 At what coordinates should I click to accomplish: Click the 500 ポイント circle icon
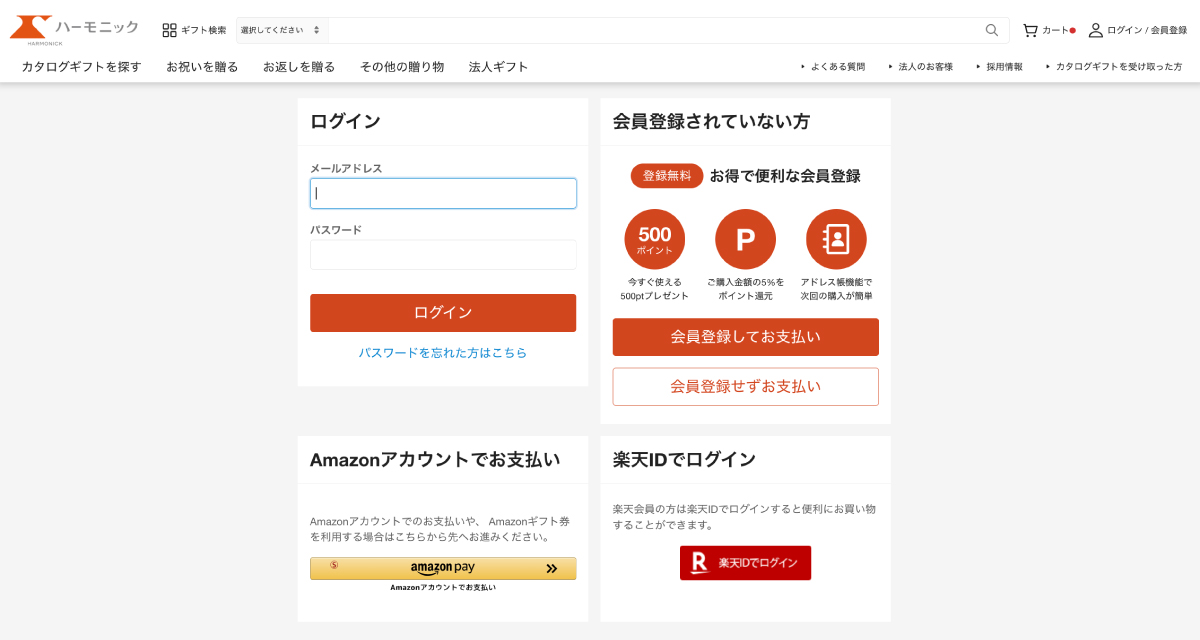[655, 239]
